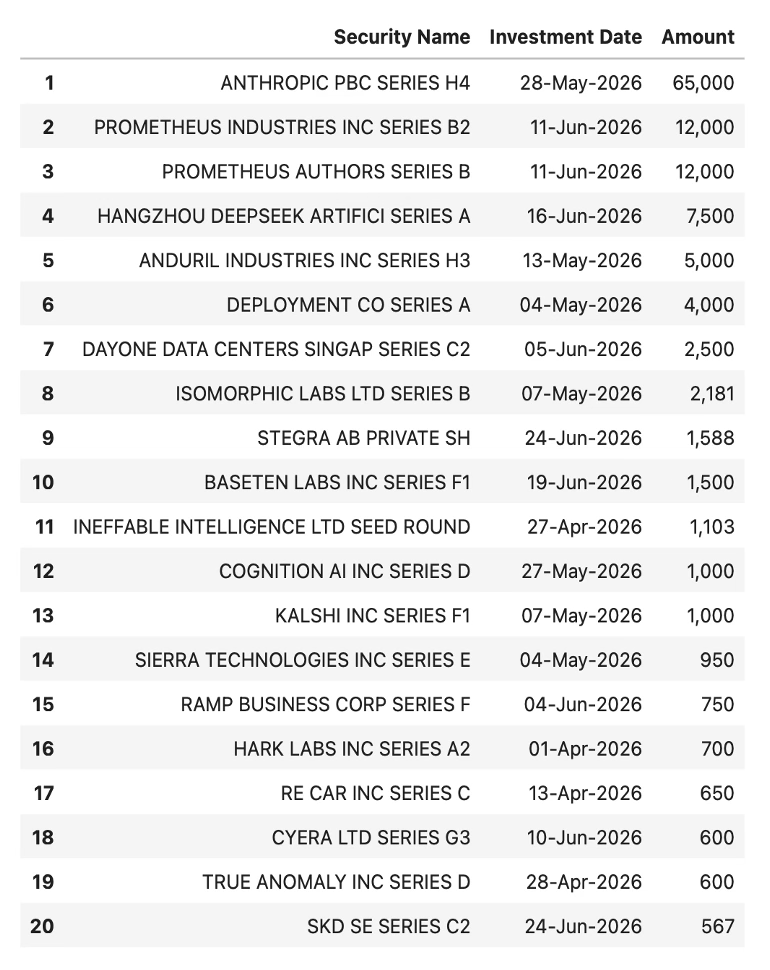Click the Investment Date column header
Image resolution: width=770 pixels, height=970 pixels.
pyautogui.click(x=565, y=37)
